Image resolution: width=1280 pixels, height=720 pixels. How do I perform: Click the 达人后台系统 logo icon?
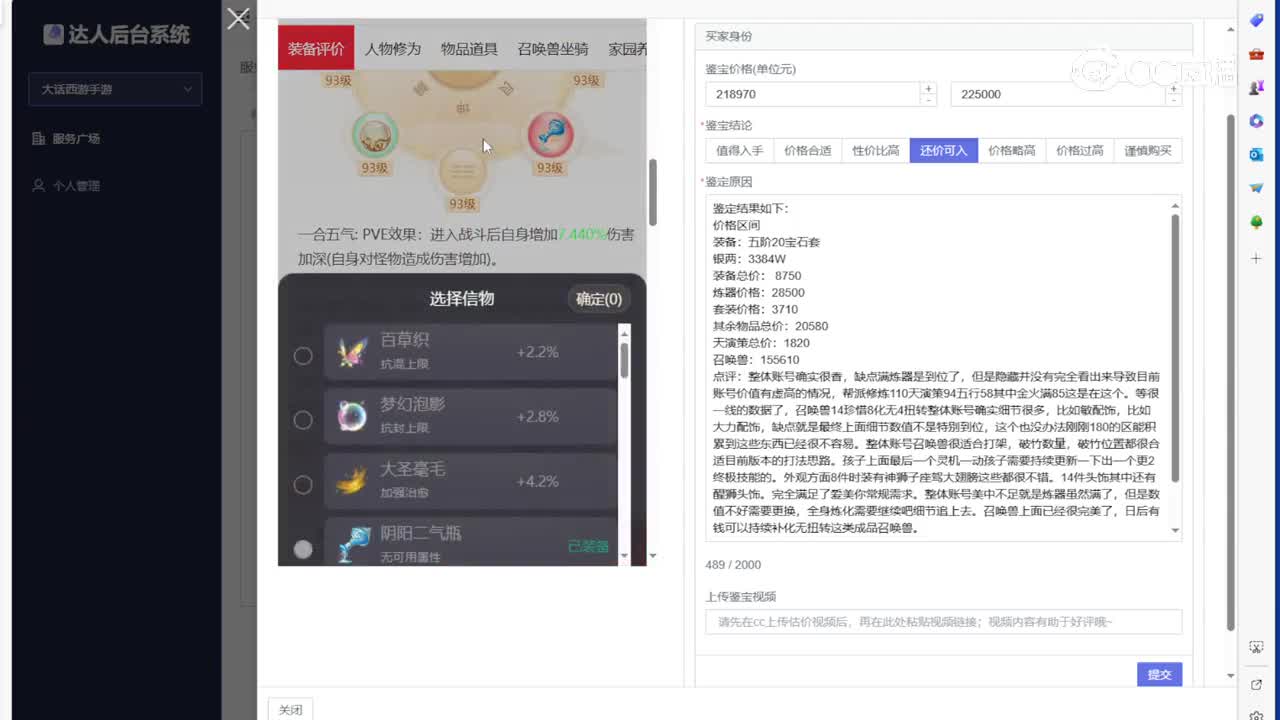[x=52, y=35]
